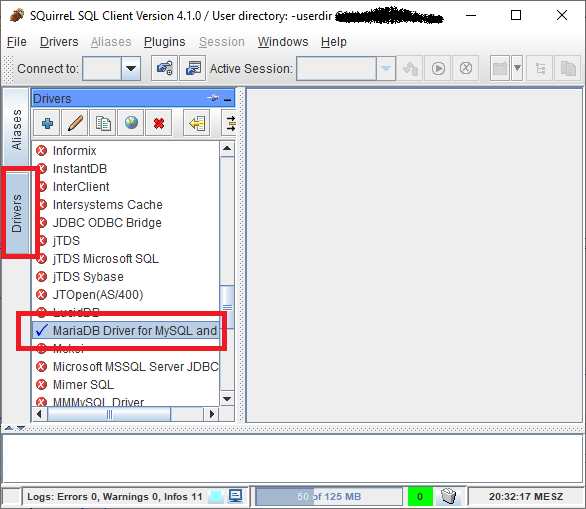The height and width of the screenshot is (509, 586).
Task: Click the log viewer monitor icon
Action: (235, 496)
